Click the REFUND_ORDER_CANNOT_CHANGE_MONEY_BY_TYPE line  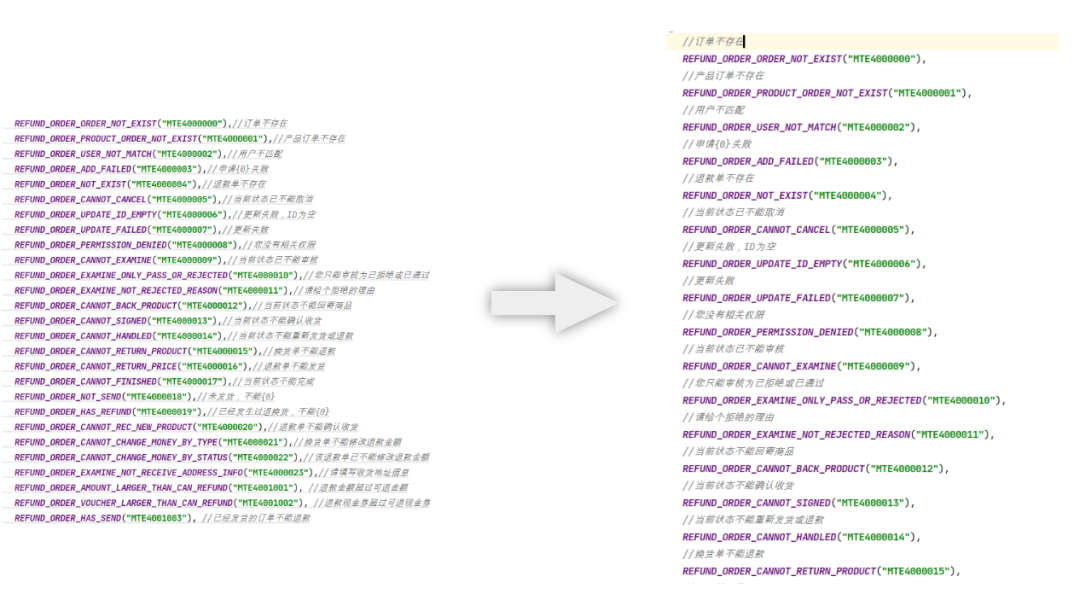208,442
